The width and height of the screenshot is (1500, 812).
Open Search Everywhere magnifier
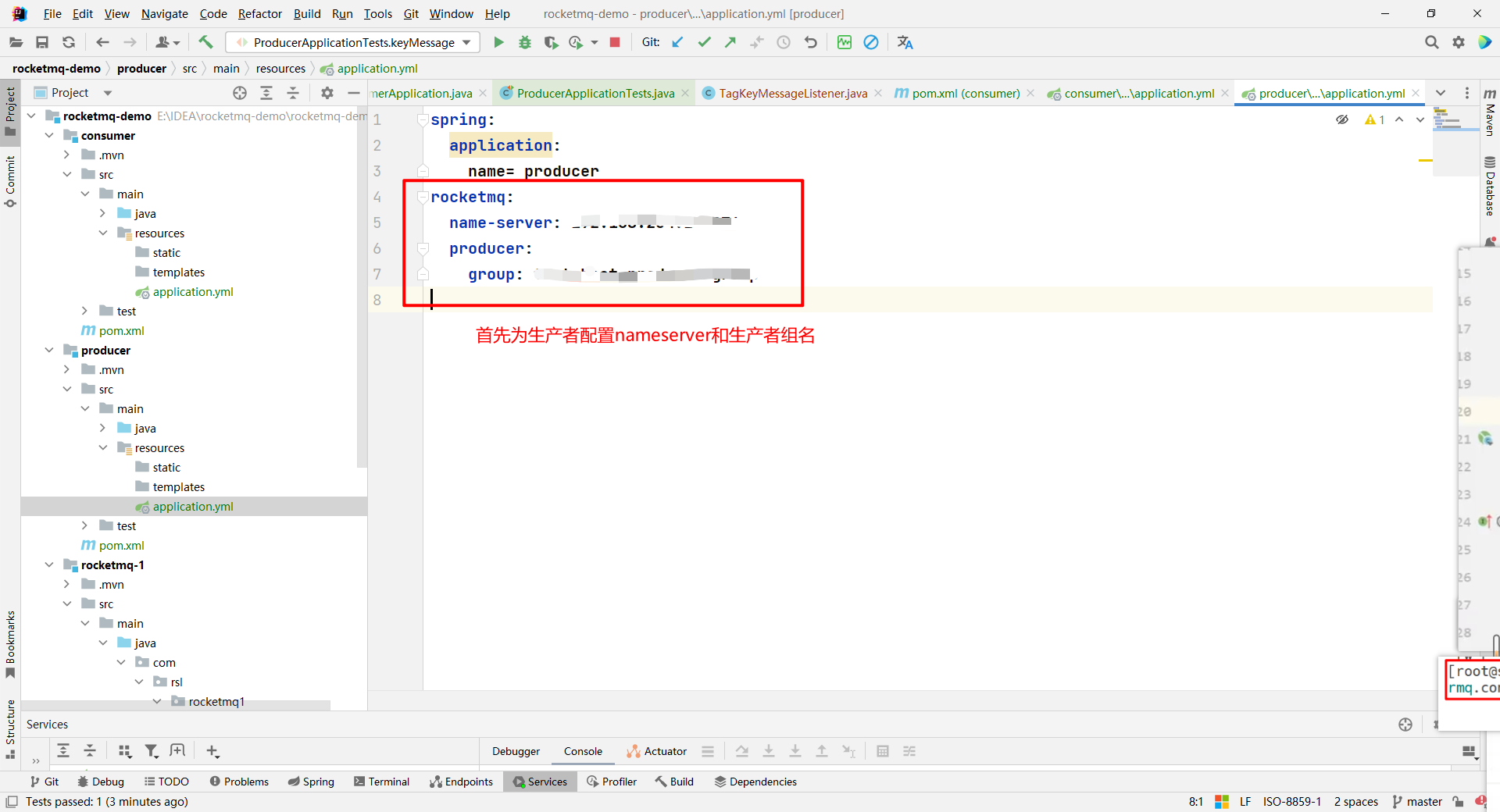pos(1431,42)
